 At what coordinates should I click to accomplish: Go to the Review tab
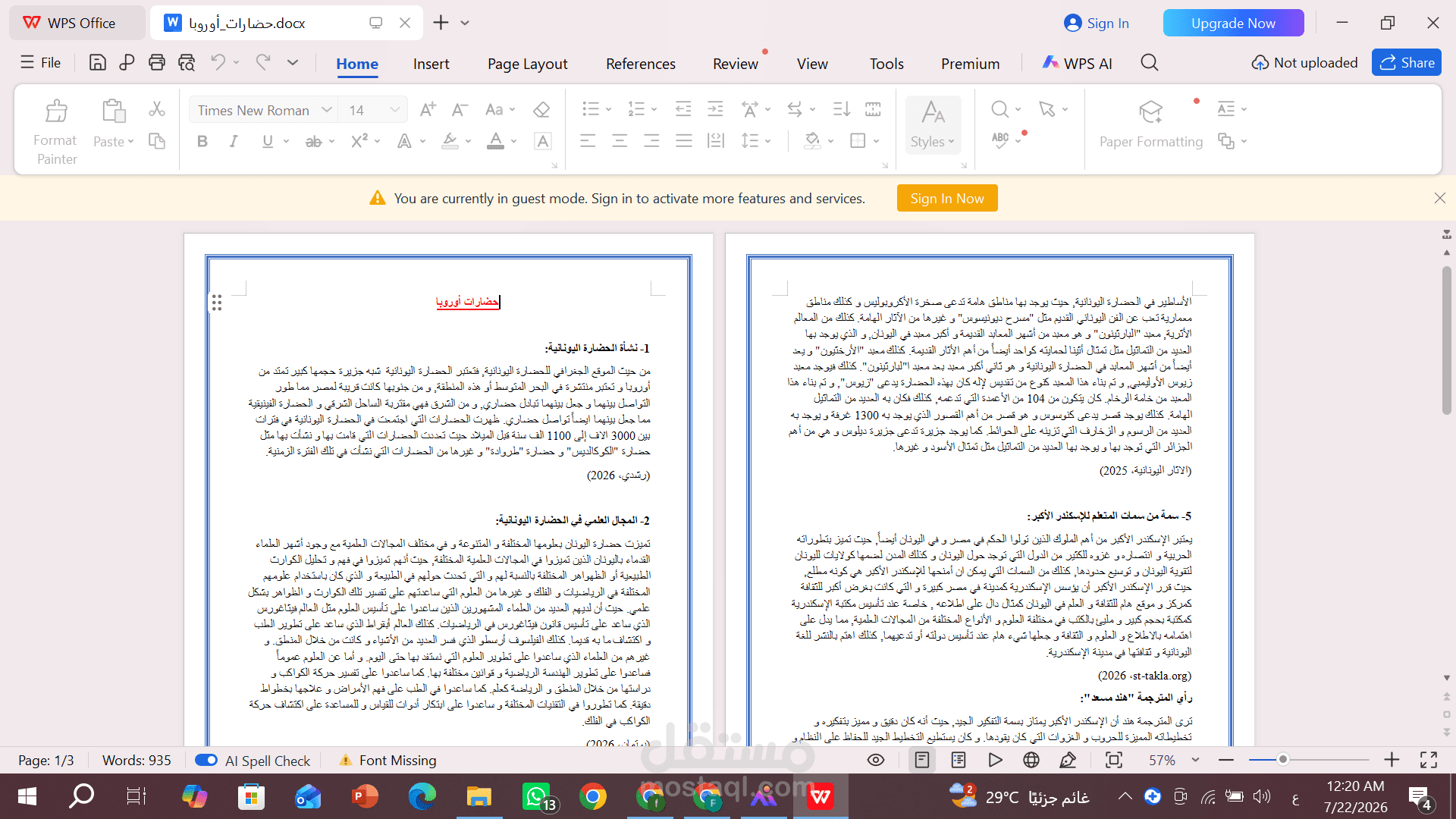pyautogui.click(x=736, y=64)
